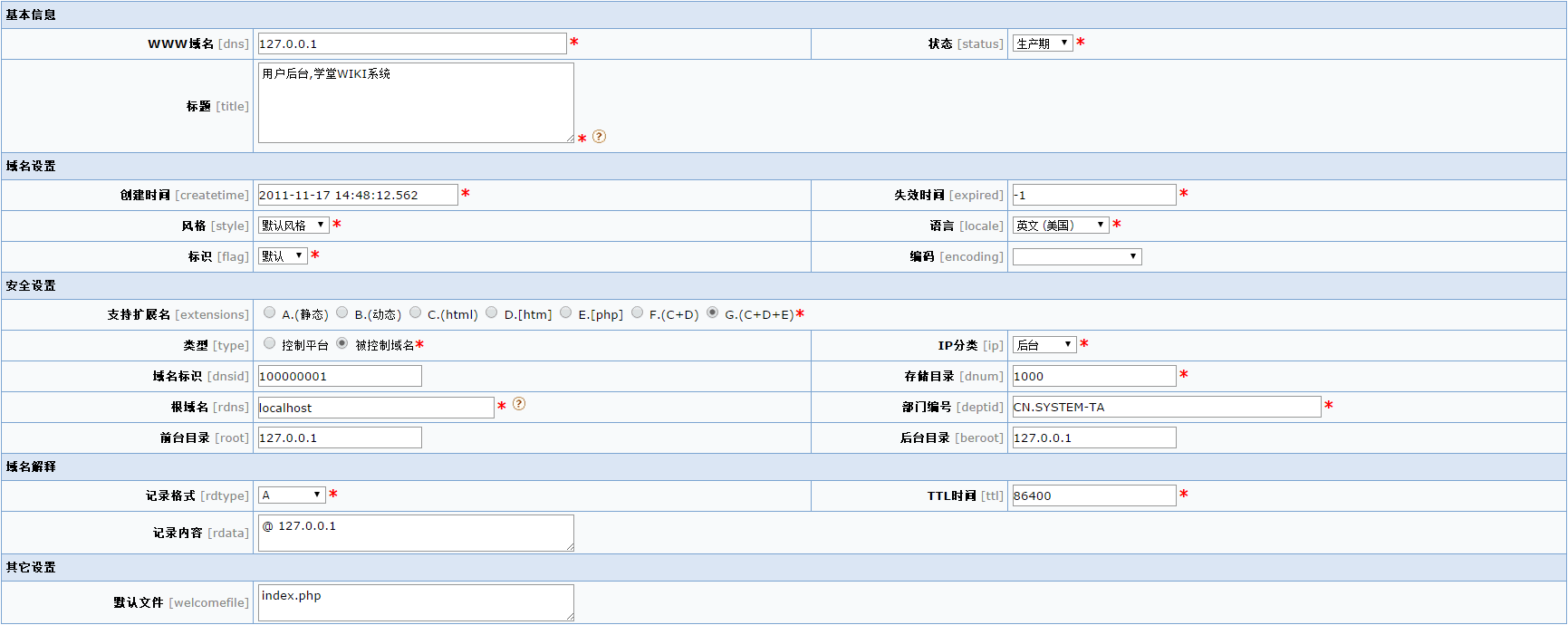
Task: Click the TTL时间 input field
Action: pos(1093,495)
